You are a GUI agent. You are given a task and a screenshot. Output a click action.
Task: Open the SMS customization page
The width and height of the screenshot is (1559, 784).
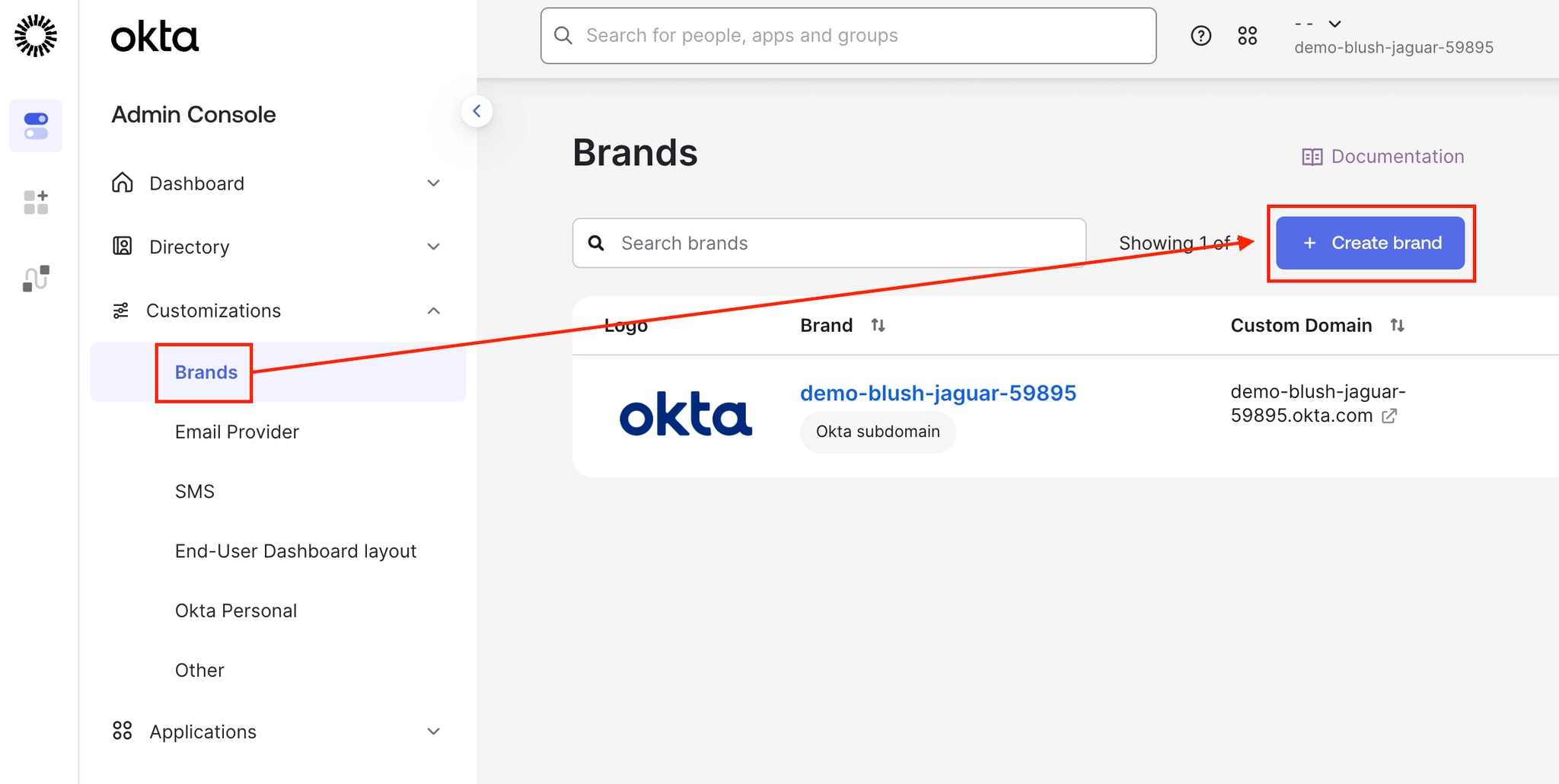195,492
